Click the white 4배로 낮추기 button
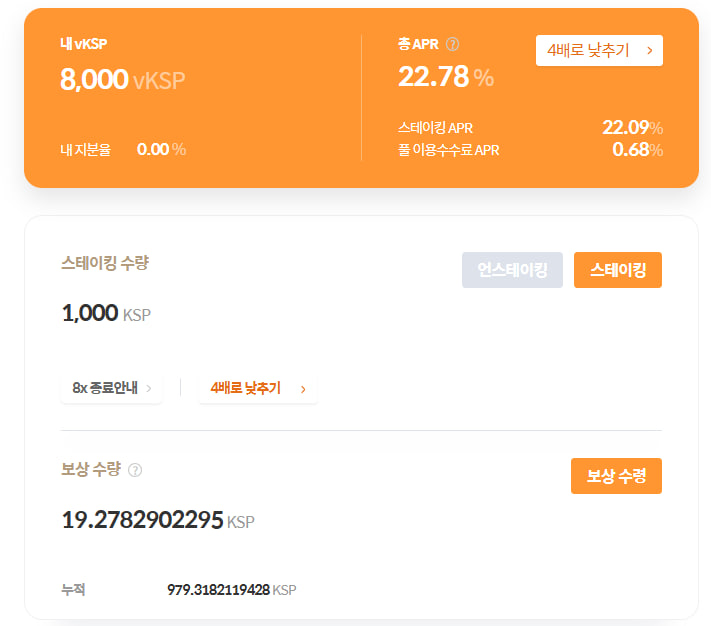The height and width of the screenshot is (626, 711). click(599, 50)
